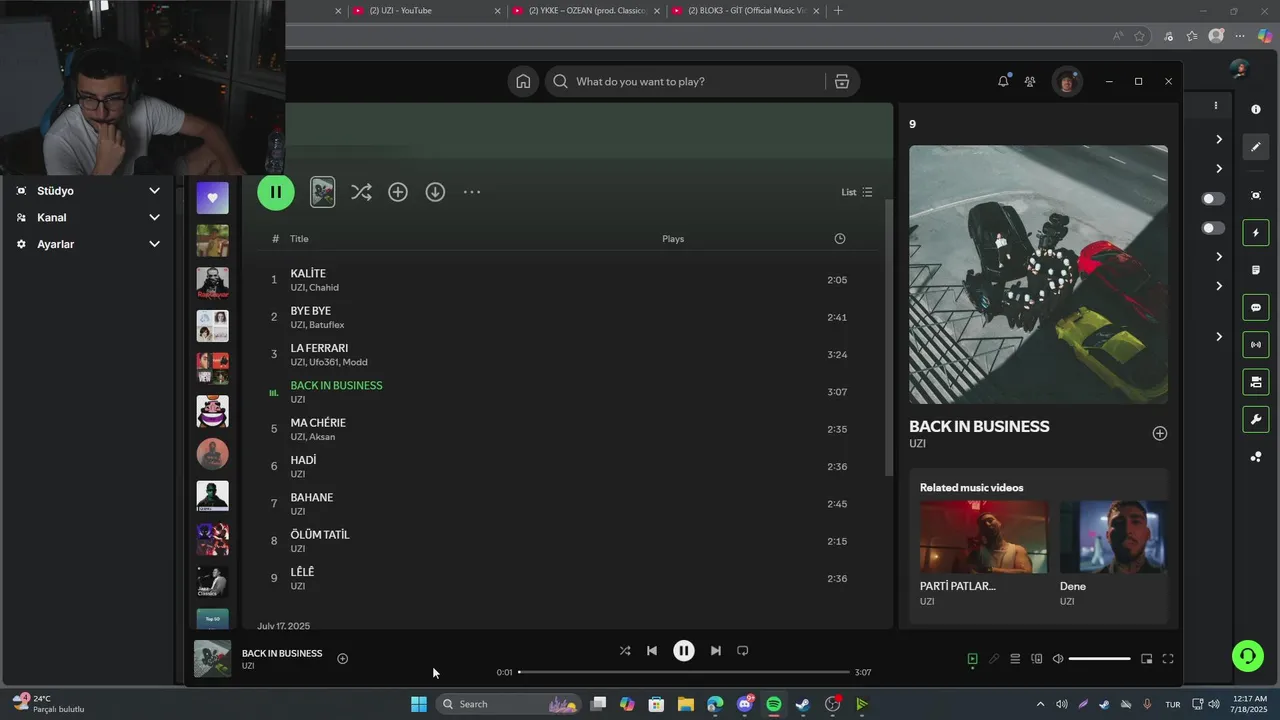Enter full screen mode in Spotify

tap(1167, 659)
